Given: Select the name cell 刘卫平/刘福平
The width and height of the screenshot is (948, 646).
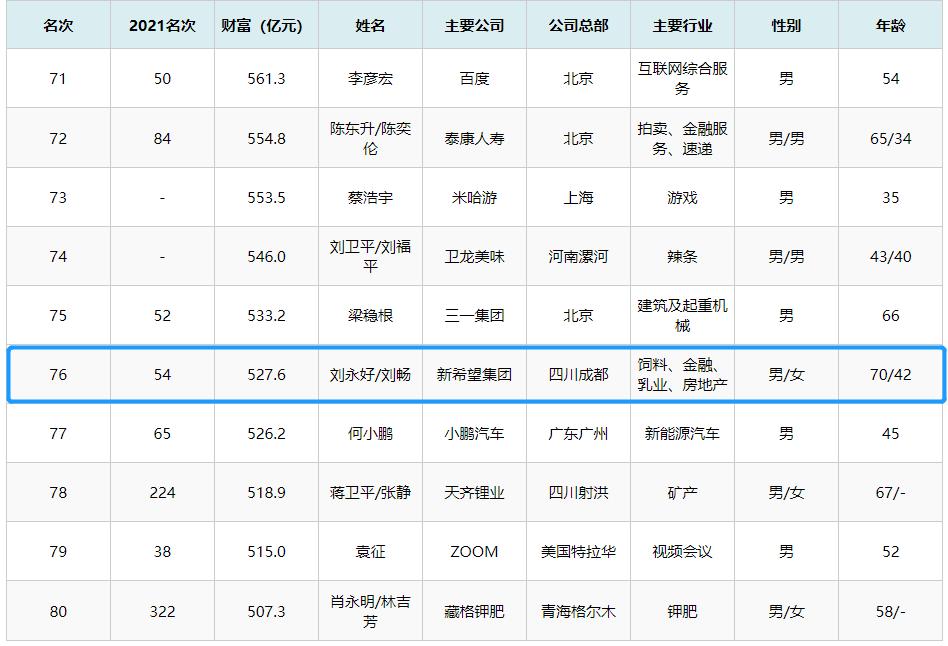Looking at the screenshot, I should 370,256.
